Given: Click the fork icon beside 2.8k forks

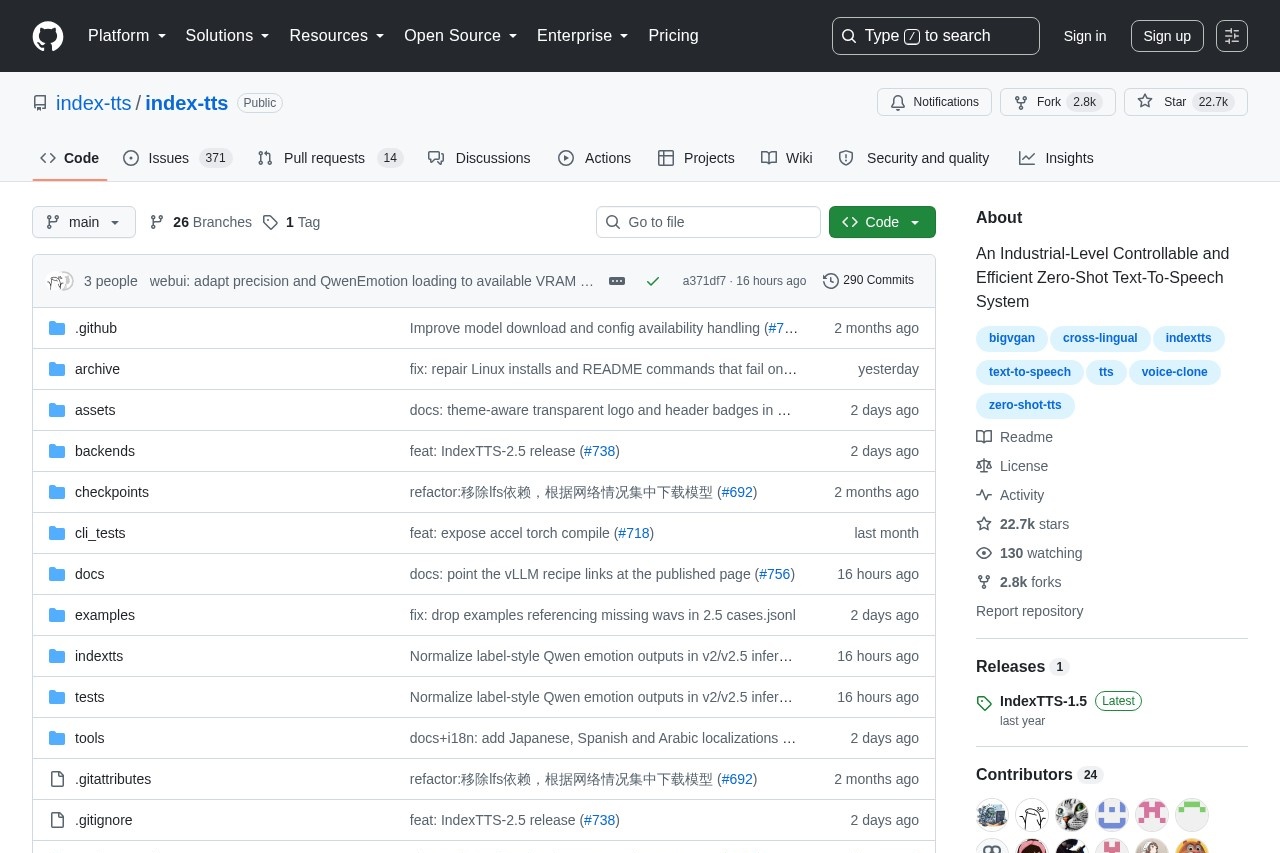Looking at the screenshot, I should [984, 582].
